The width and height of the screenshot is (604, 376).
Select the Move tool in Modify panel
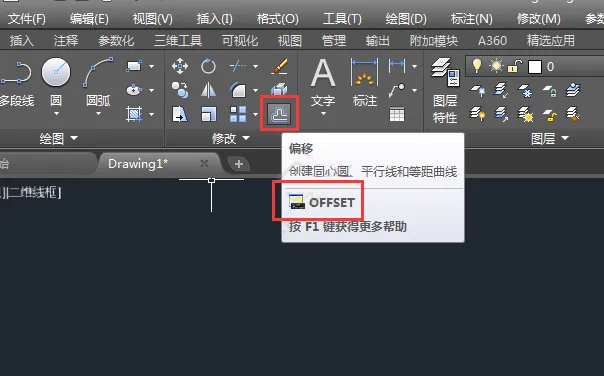[180, 66]
